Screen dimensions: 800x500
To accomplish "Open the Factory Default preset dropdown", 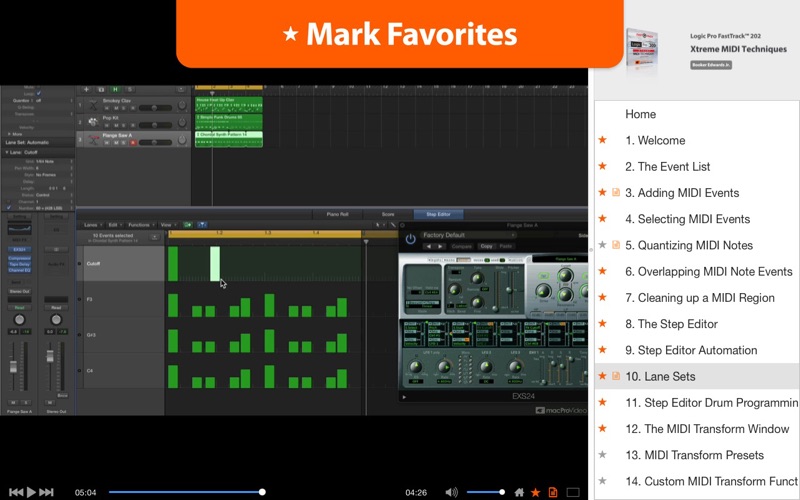I will [x=468, y=235].
